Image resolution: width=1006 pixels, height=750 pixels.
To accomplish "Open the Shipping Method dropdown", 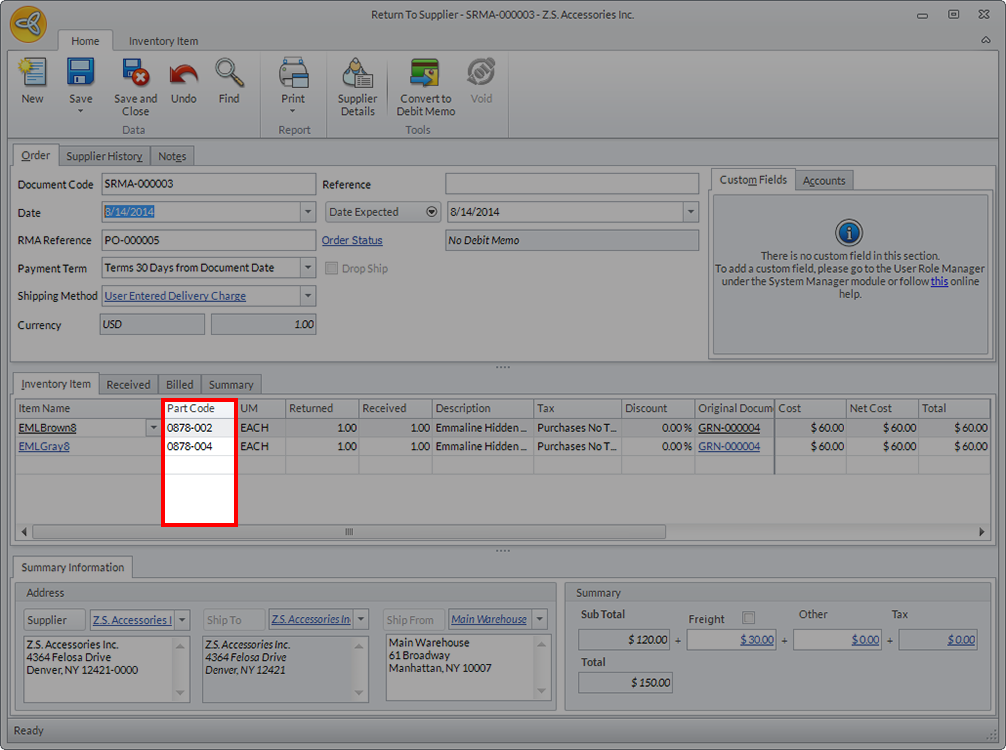I will tap(308, 296).
